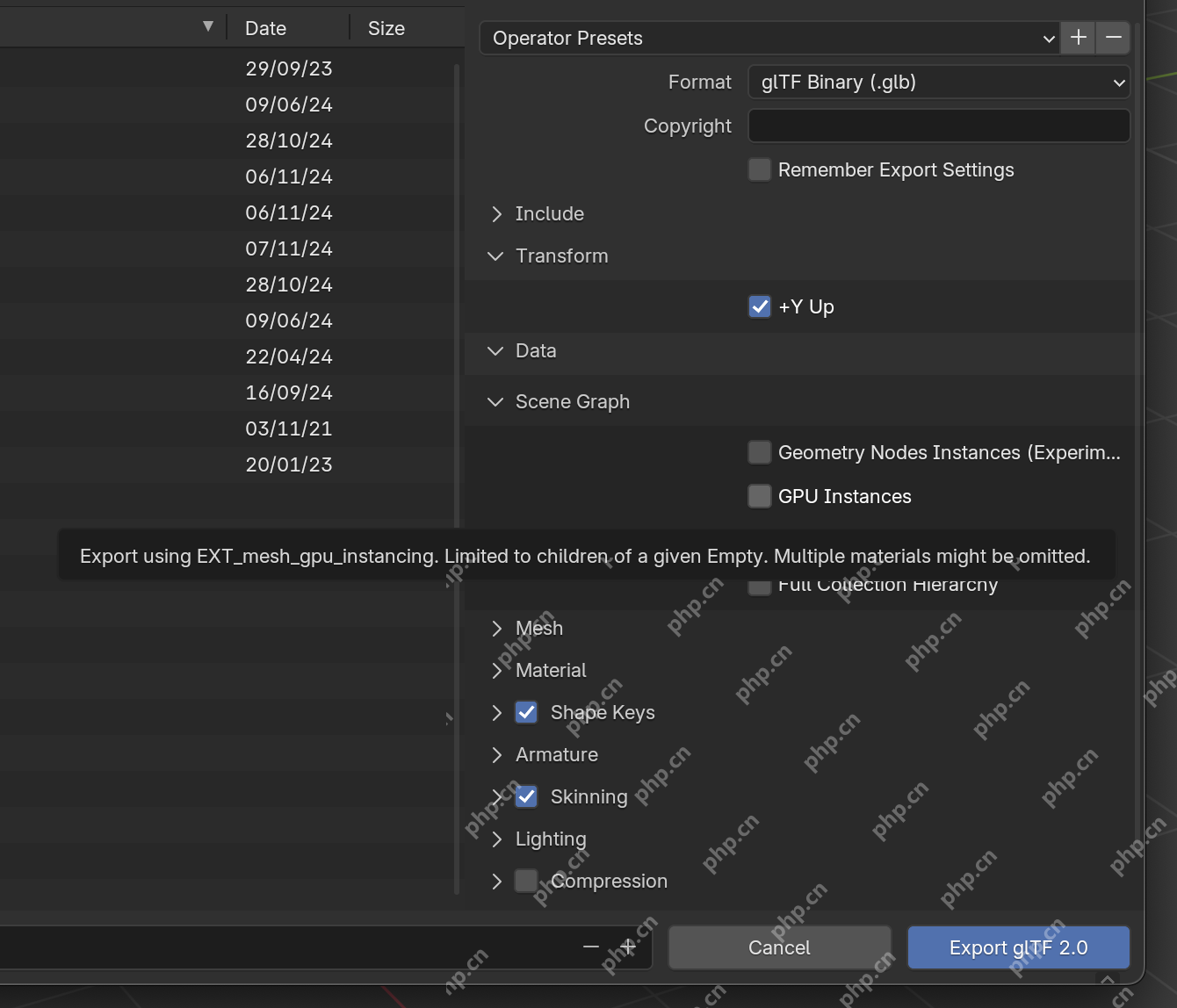The image size is (1177, 1008).
Task: Expand the Shape Keys section chevron
Action: click(497, 712)
